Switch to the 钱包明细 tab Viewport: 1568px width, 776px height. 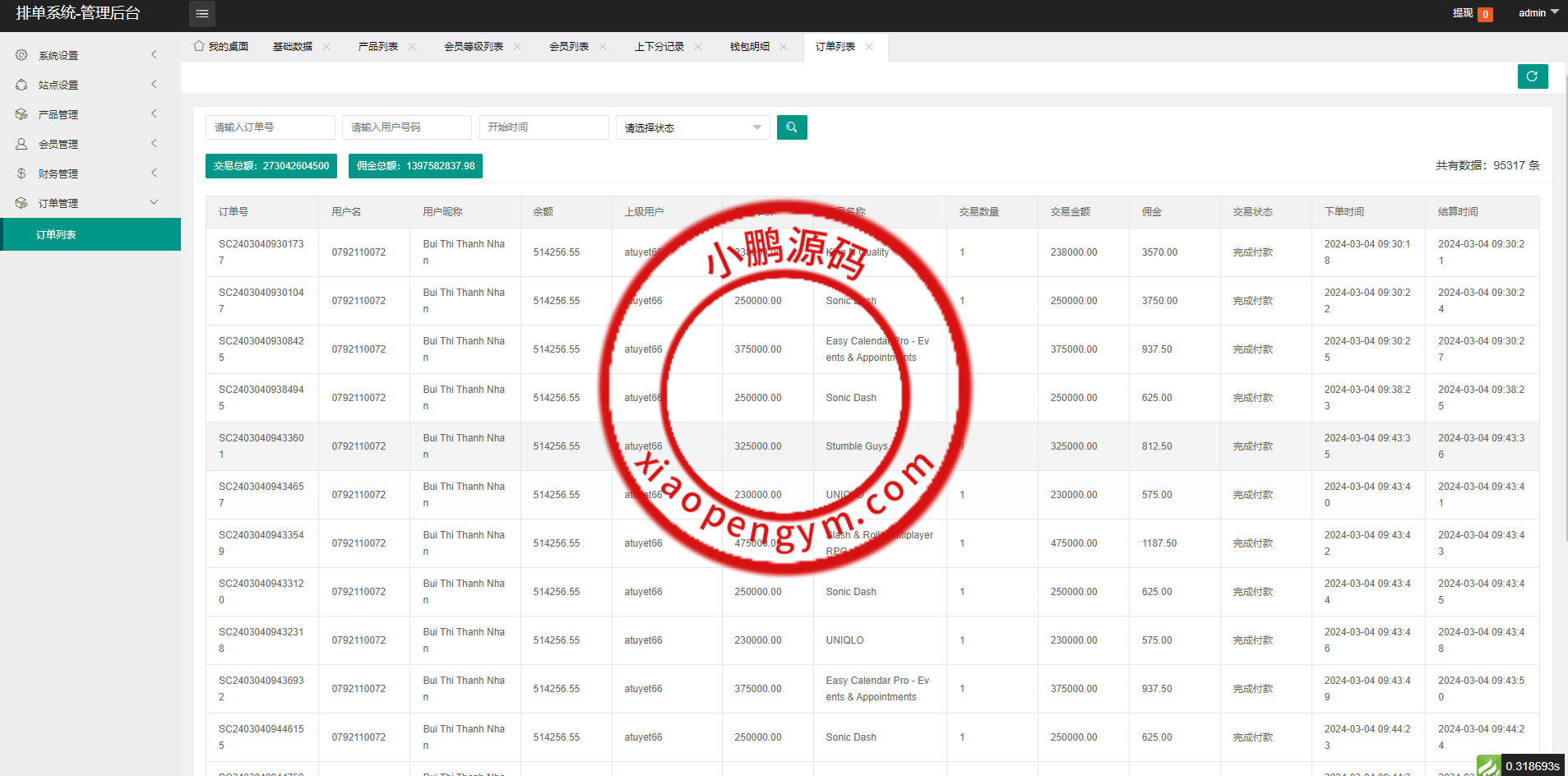coord(749,46)
